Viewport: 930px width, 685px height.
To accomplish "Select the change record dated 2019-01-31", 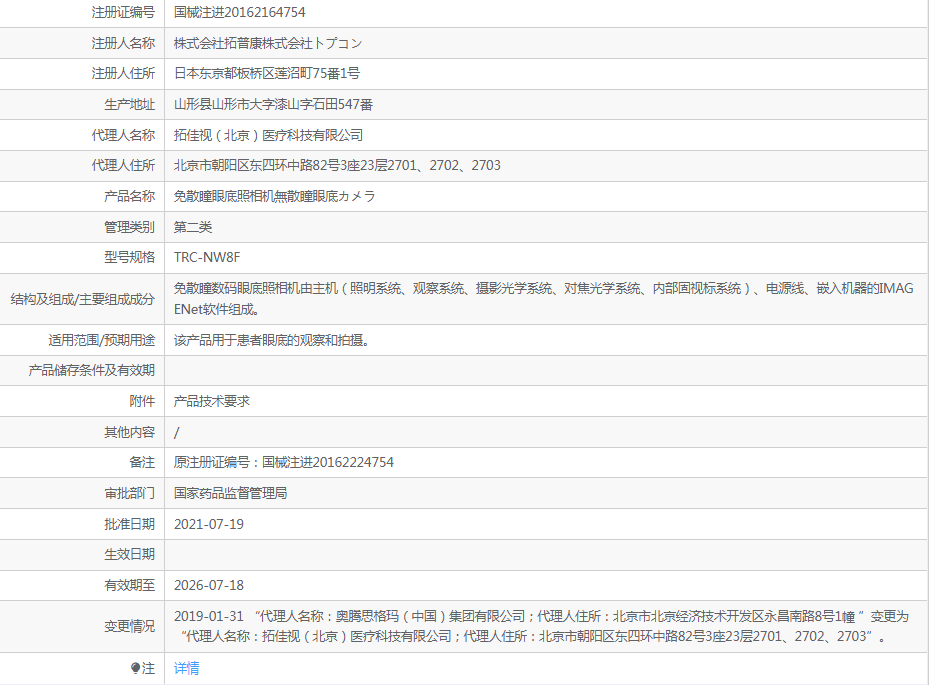I will [x=542, y=626].
